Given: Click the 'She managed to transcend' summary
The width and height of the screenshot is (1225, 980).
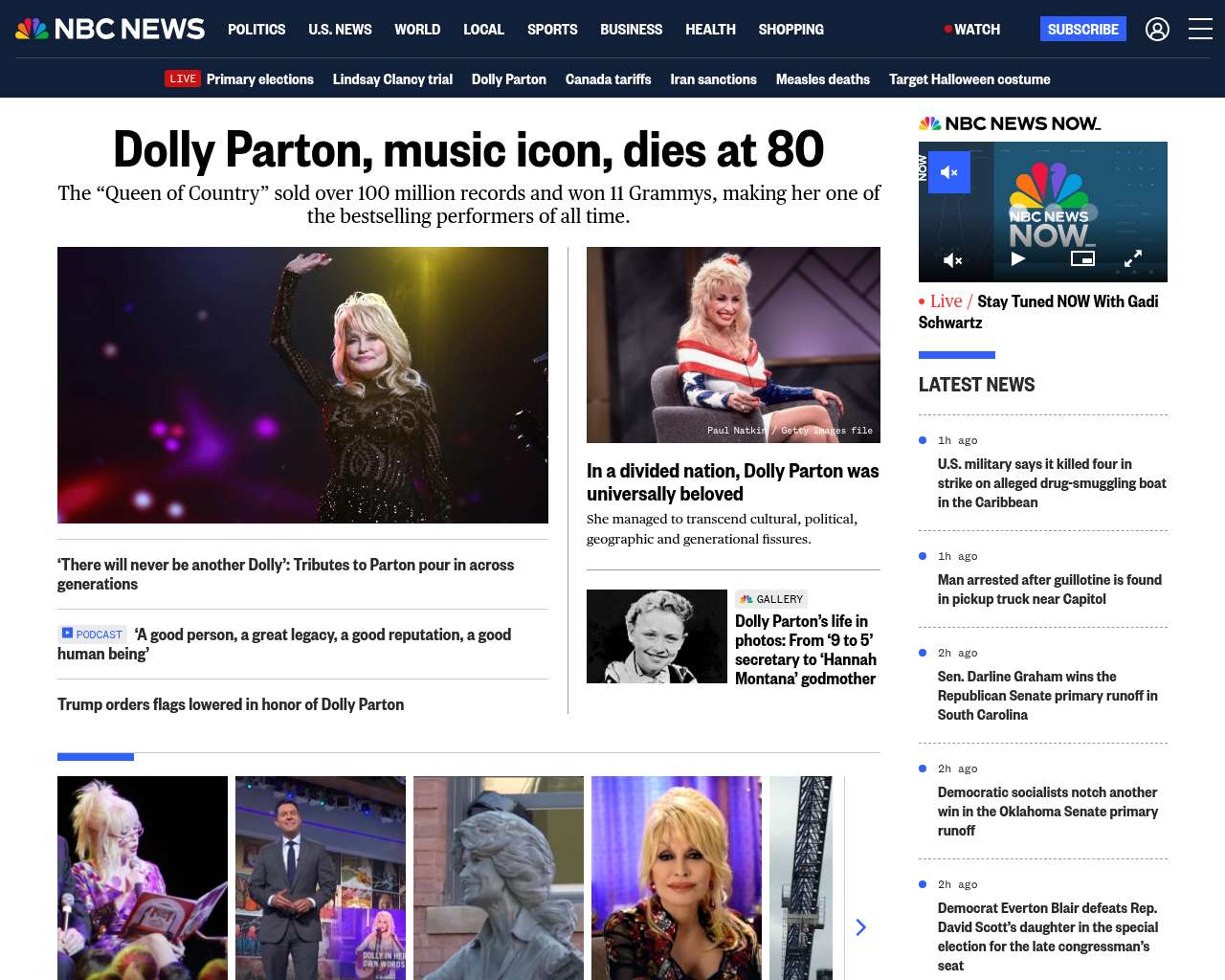Looking at the screenshot, I should (722, 529).
